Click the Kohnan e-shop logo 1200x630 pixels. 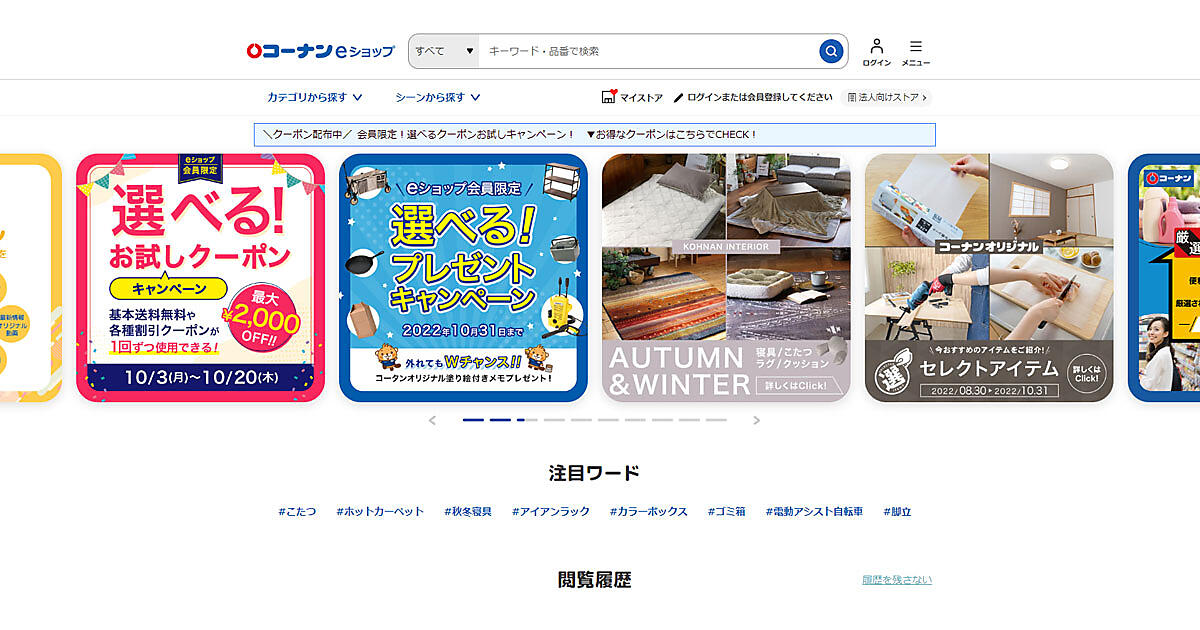pyautogui.click(x=320, y=50)
